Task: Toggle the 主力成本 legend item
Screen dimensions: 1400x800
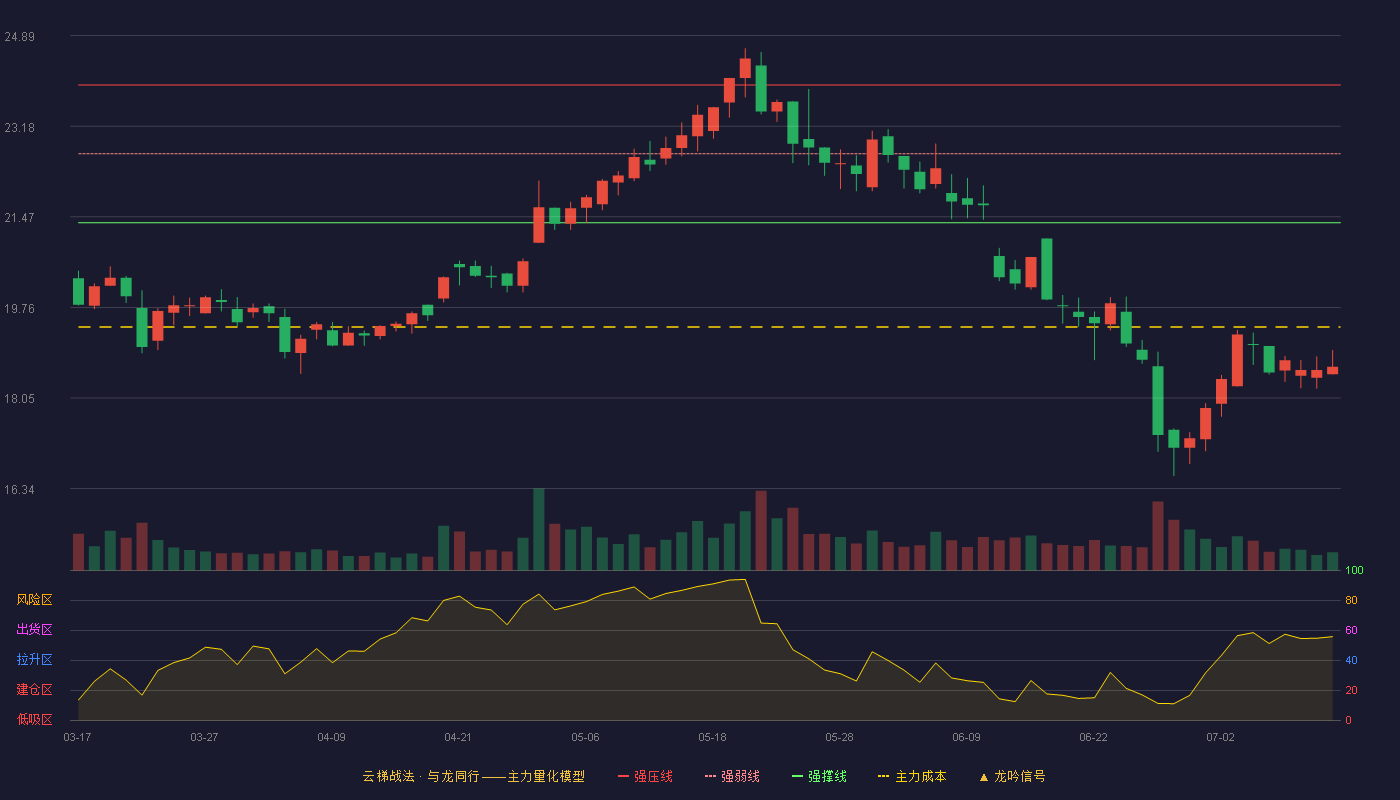Action: click(912, 776)
